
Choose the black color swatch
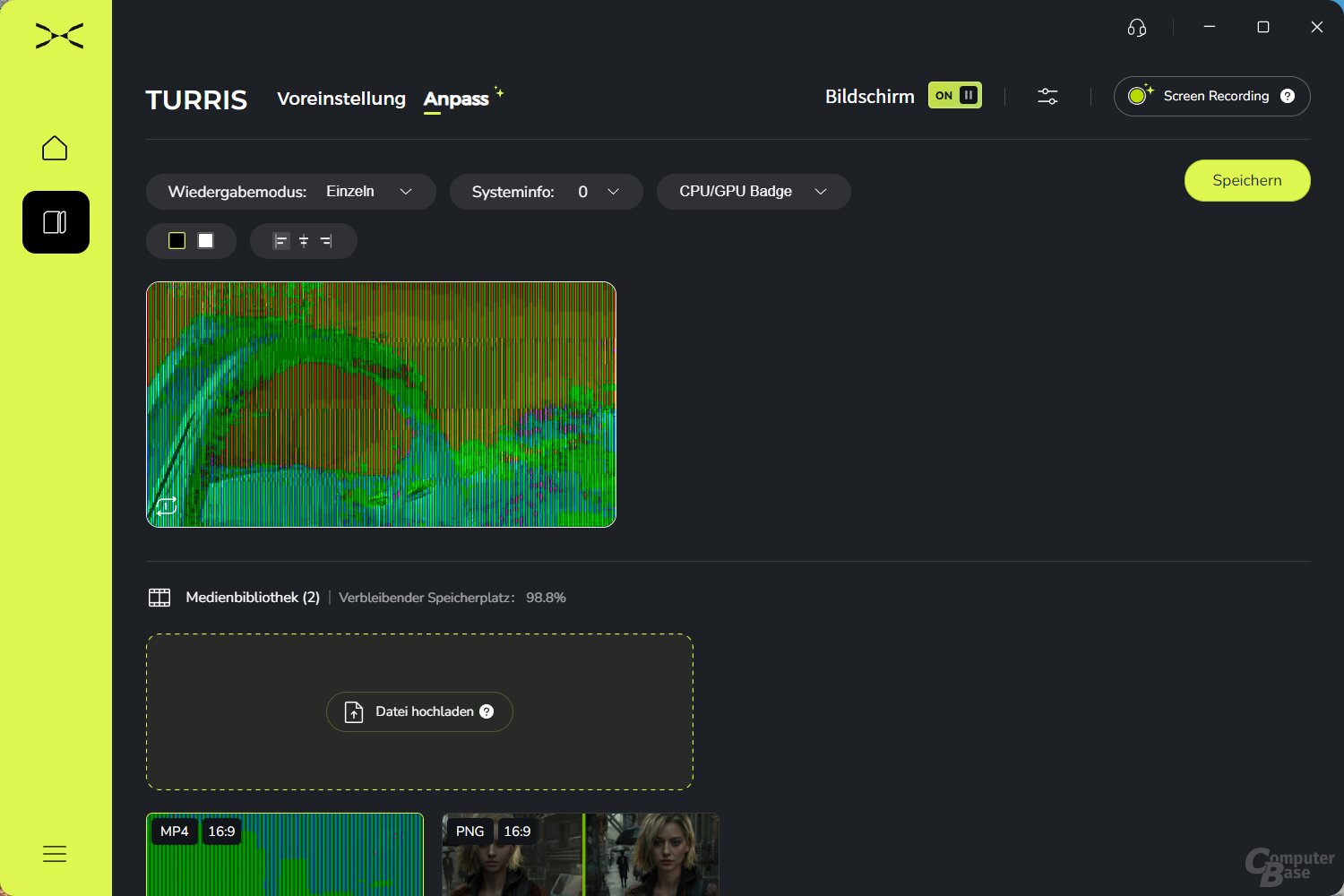(x=177, y=241)
